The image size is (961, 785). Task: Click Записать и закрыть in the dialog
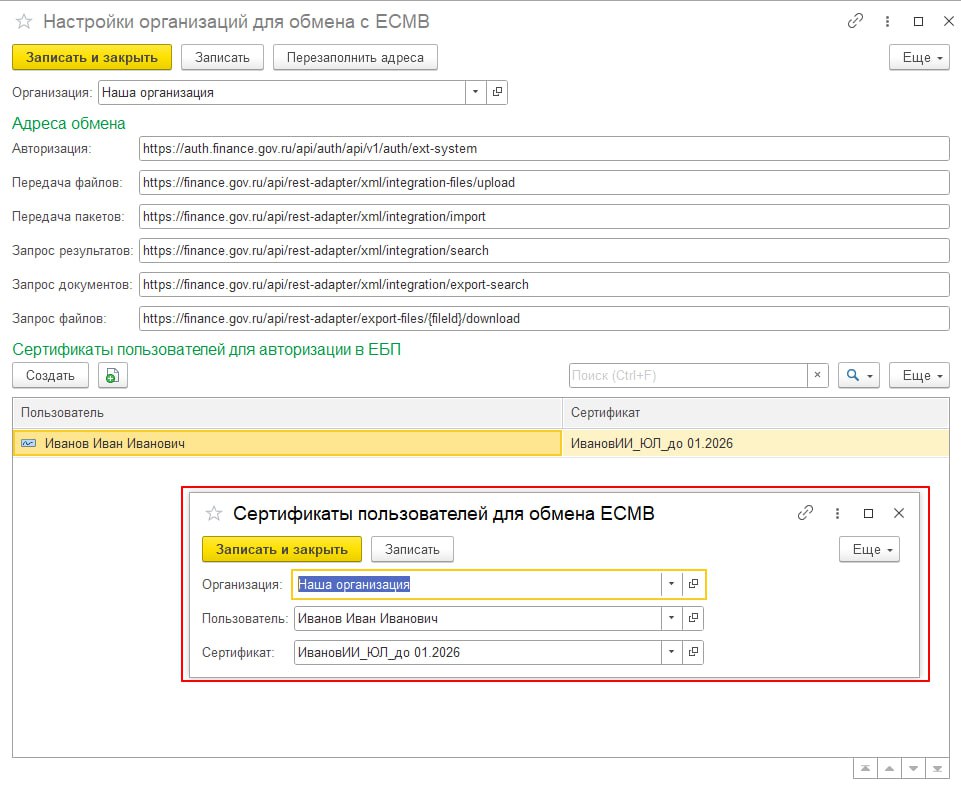point(281,549)
